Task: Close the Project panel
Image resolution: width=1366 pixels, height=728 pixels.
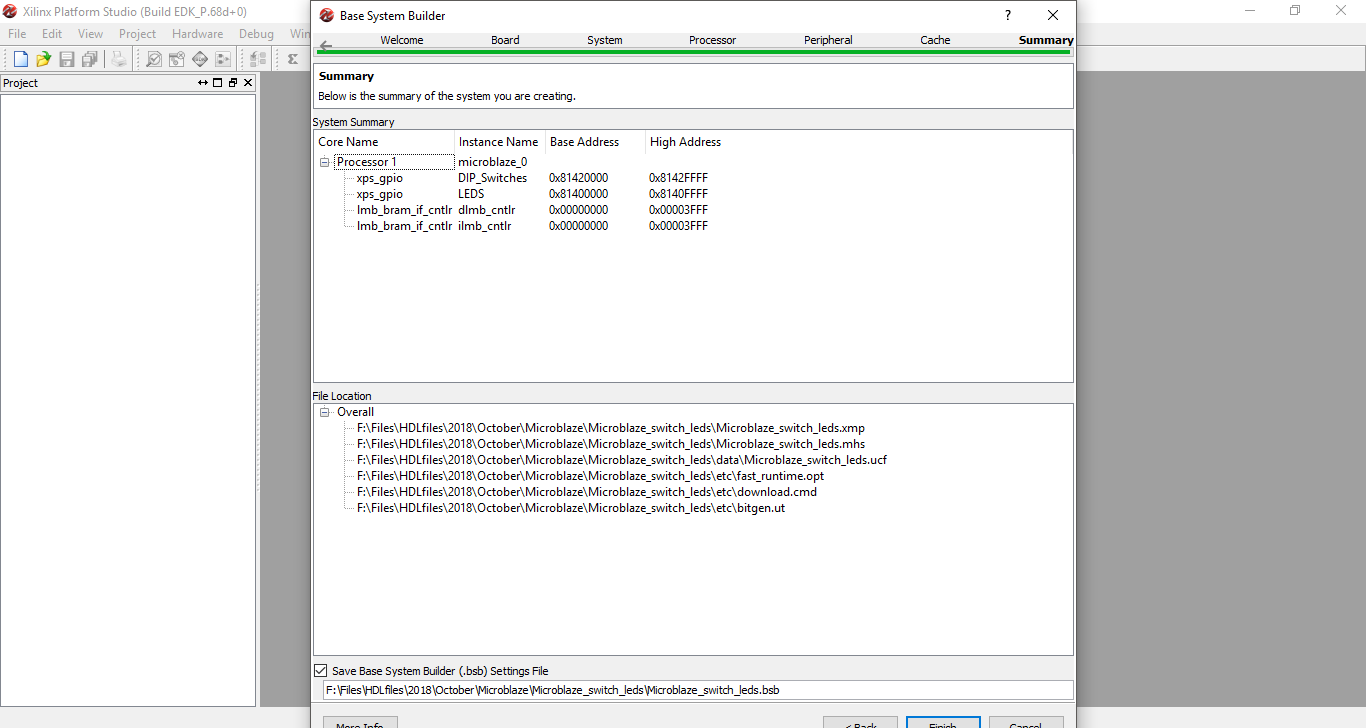Action: [x=248, y=83]
